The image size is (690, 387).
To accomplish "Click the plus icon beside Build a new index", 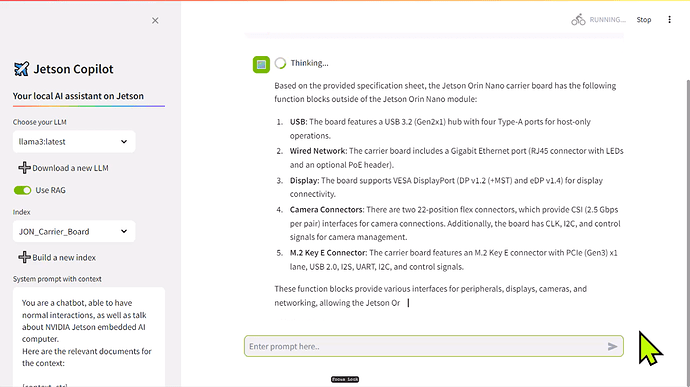I will point(24,257).
